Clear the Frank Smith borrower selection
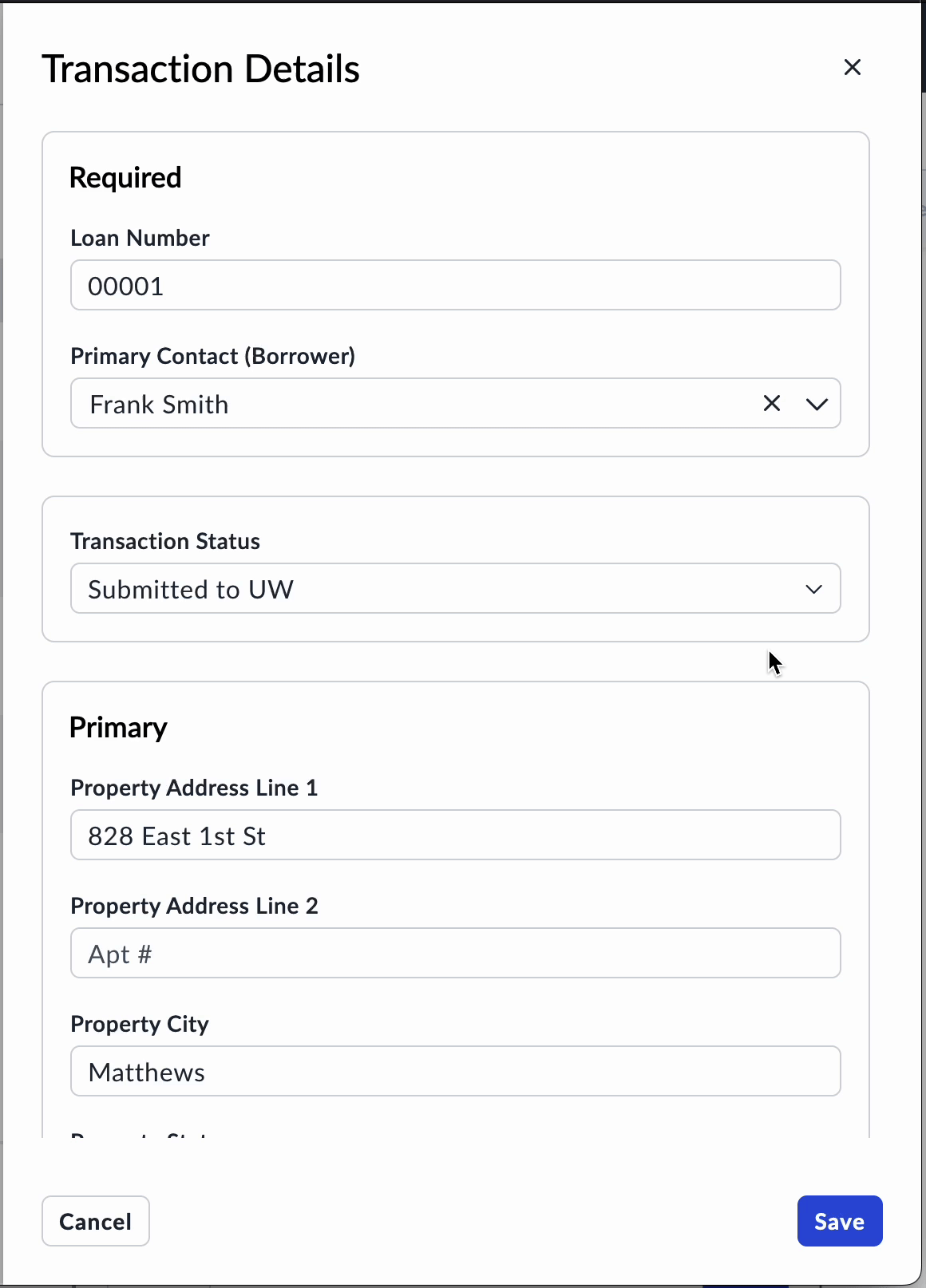Image resolution: width=926 pixels, height=1288 pixels. (771, 404)
